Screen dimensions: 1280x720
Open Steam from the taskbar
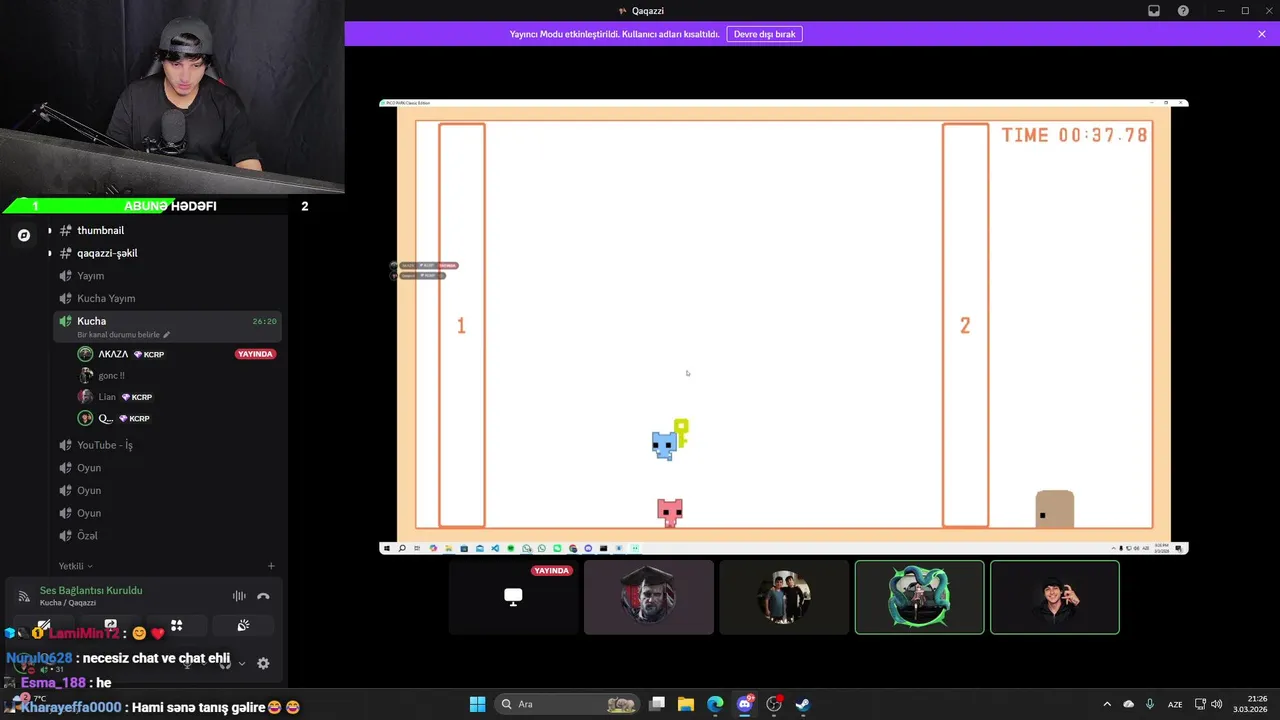tap(802, 704)
